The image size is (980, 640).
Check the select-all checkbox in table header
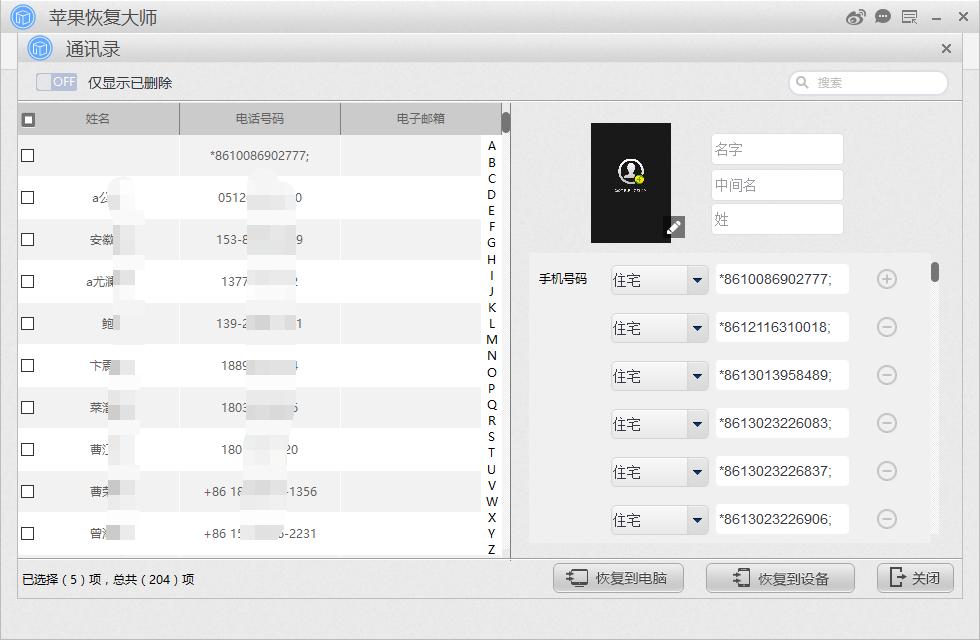(28, 118)
